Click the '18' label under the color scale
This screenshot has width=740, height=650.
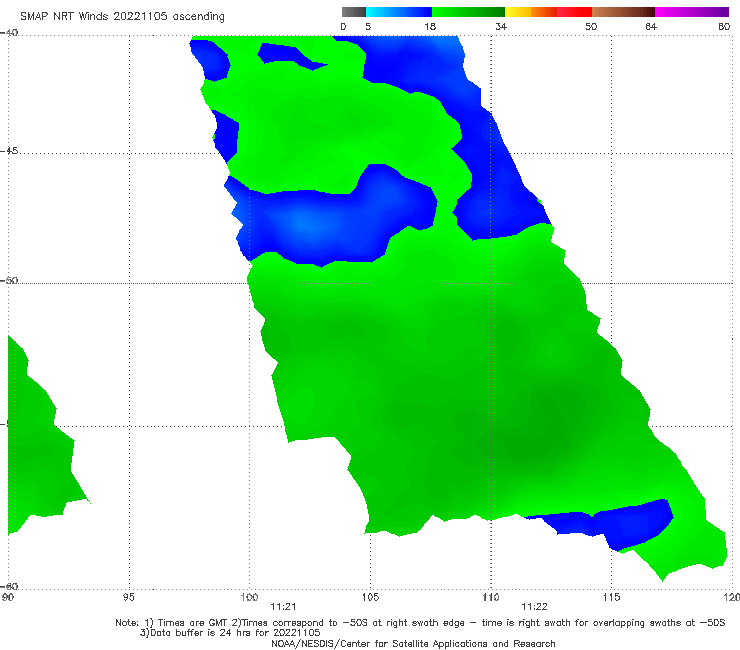coord(430,26)
